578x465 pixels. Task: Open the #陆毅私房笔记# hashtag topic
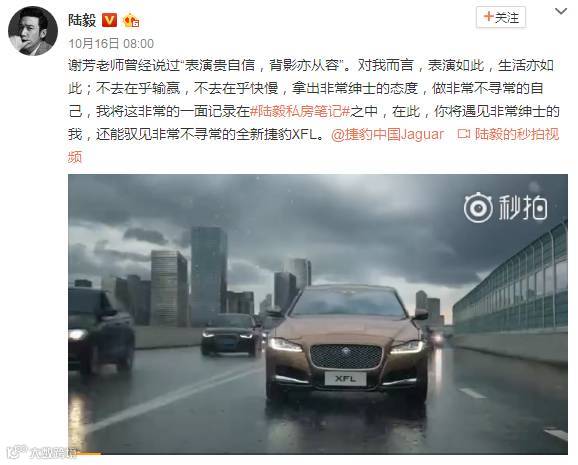tap(300, 111)
